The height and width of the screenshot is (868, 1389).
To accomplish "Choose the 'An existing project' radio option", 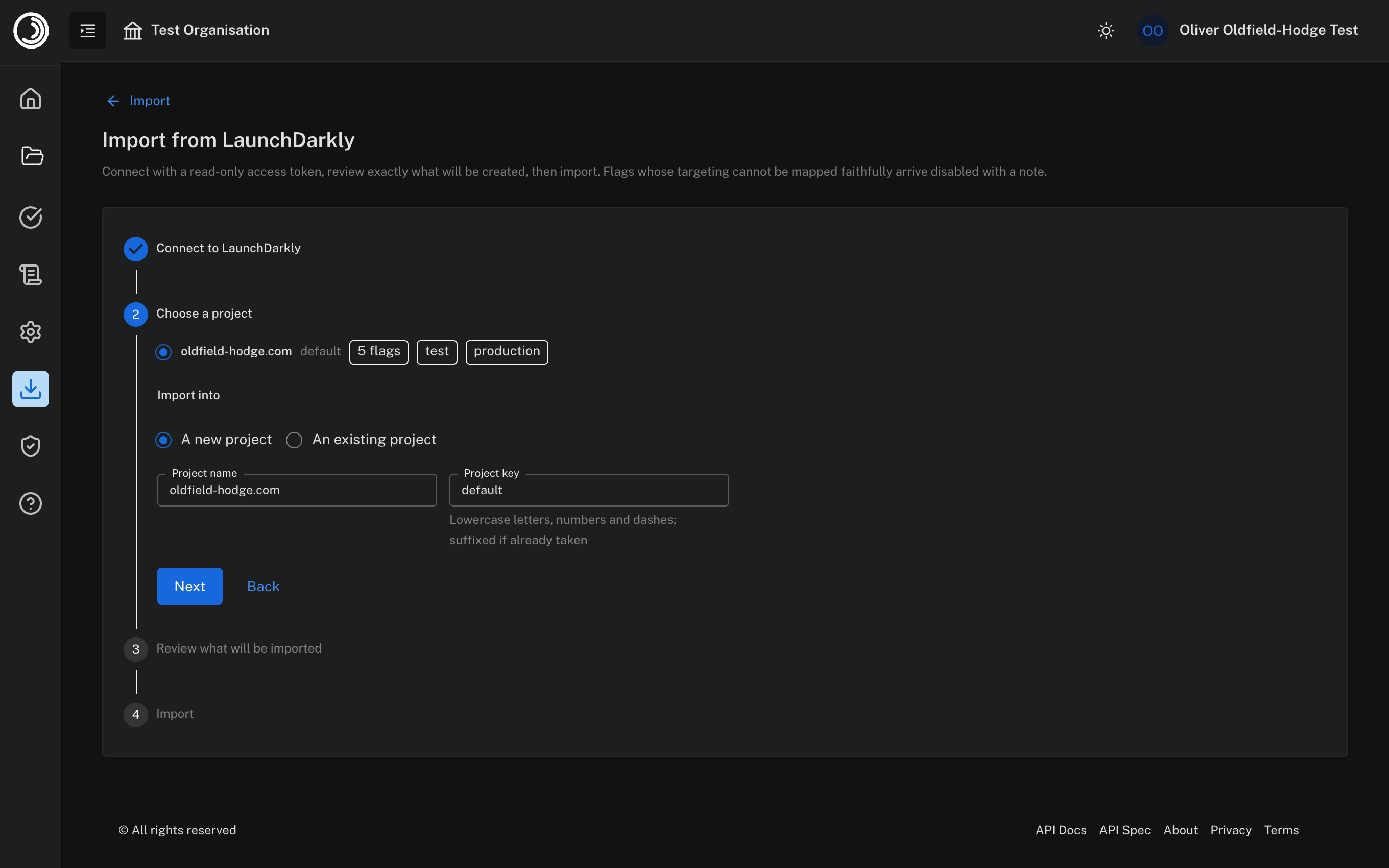I will tap(294, 440).
